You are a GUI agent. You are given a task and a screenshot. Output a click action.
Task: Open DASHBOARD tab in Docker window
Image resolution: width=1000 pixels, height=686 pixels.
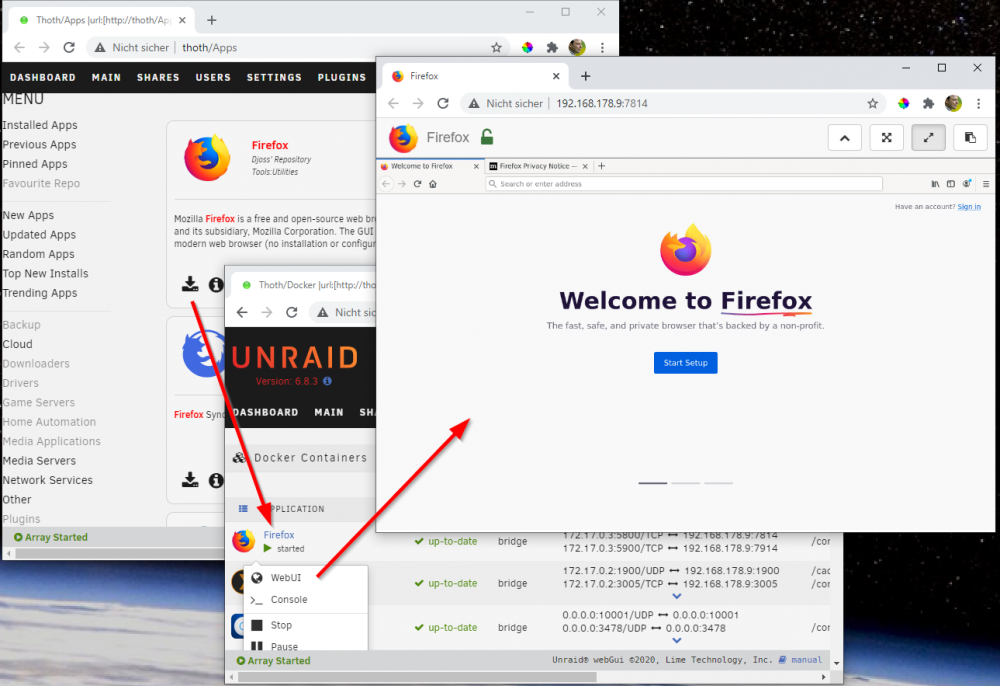[x=265, y=412]
